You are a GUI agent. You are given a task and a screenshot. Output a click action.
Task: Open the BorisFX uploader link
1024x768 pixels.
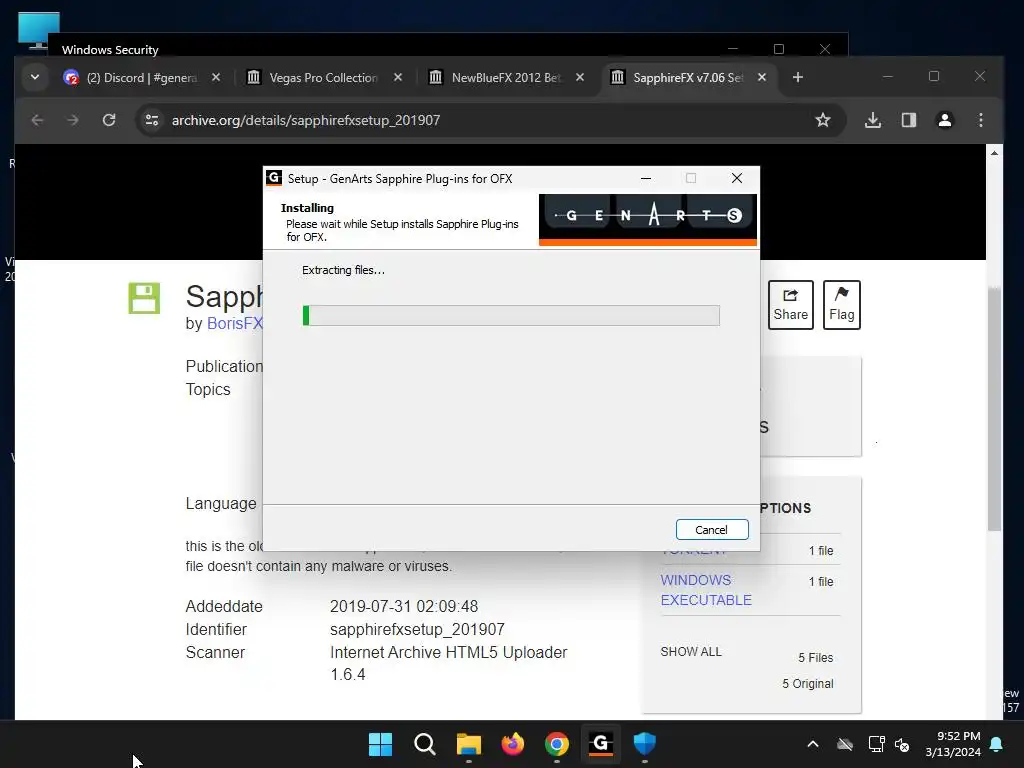click(234, 323)
